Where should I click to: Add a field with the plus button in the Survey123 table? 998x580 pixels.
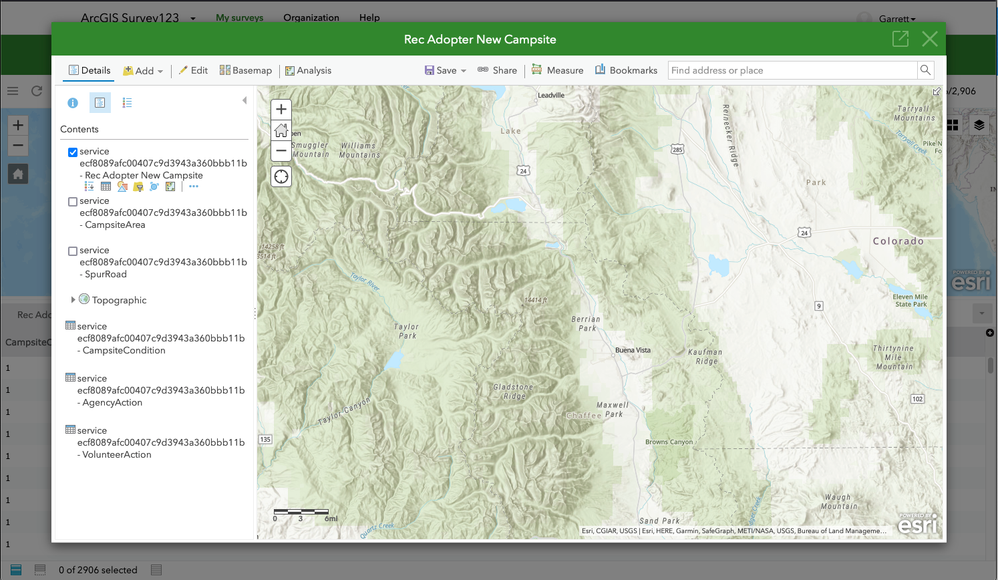click(x=990, y=333)
